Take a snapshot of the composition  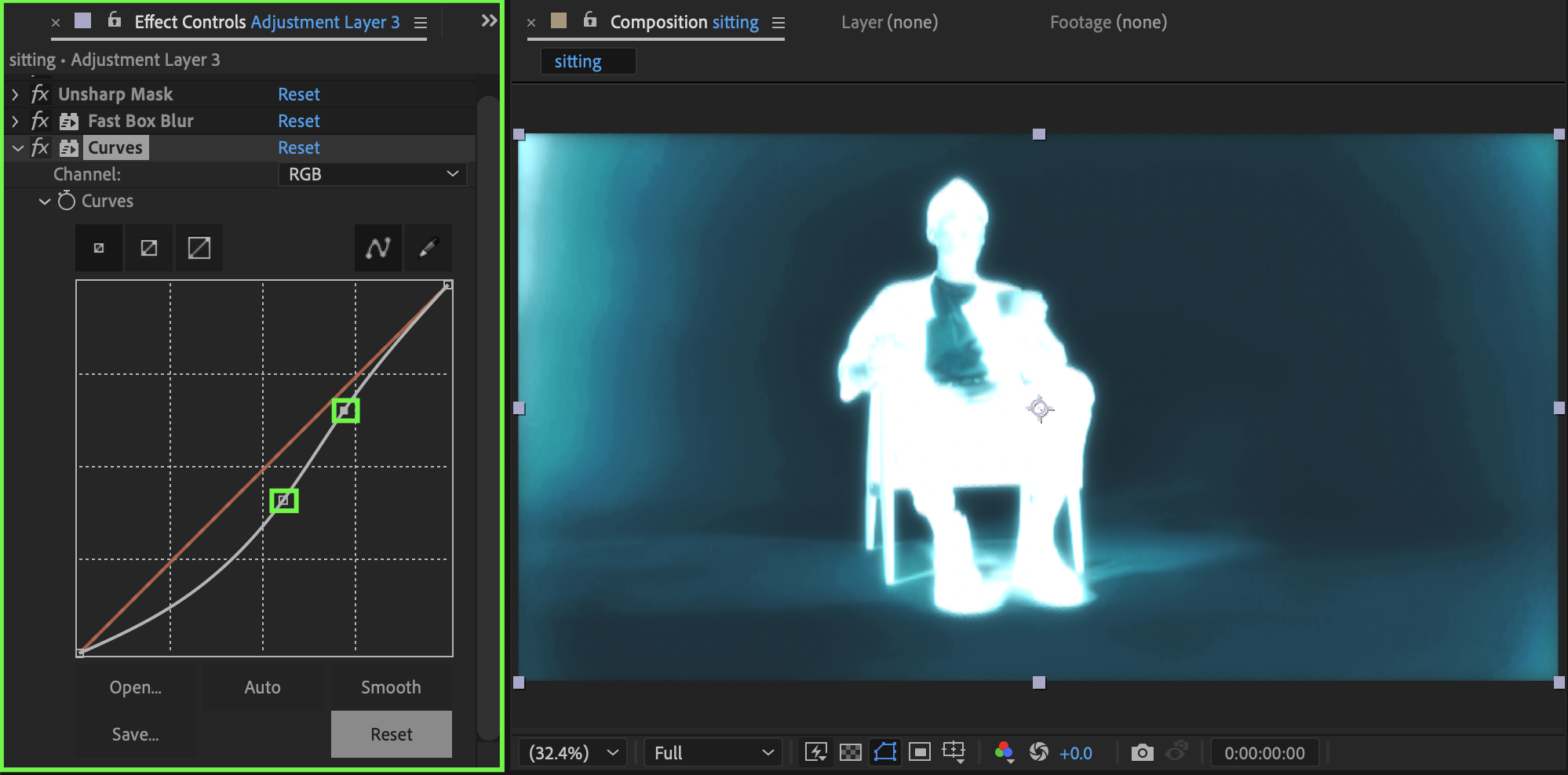pos(1143,753)
